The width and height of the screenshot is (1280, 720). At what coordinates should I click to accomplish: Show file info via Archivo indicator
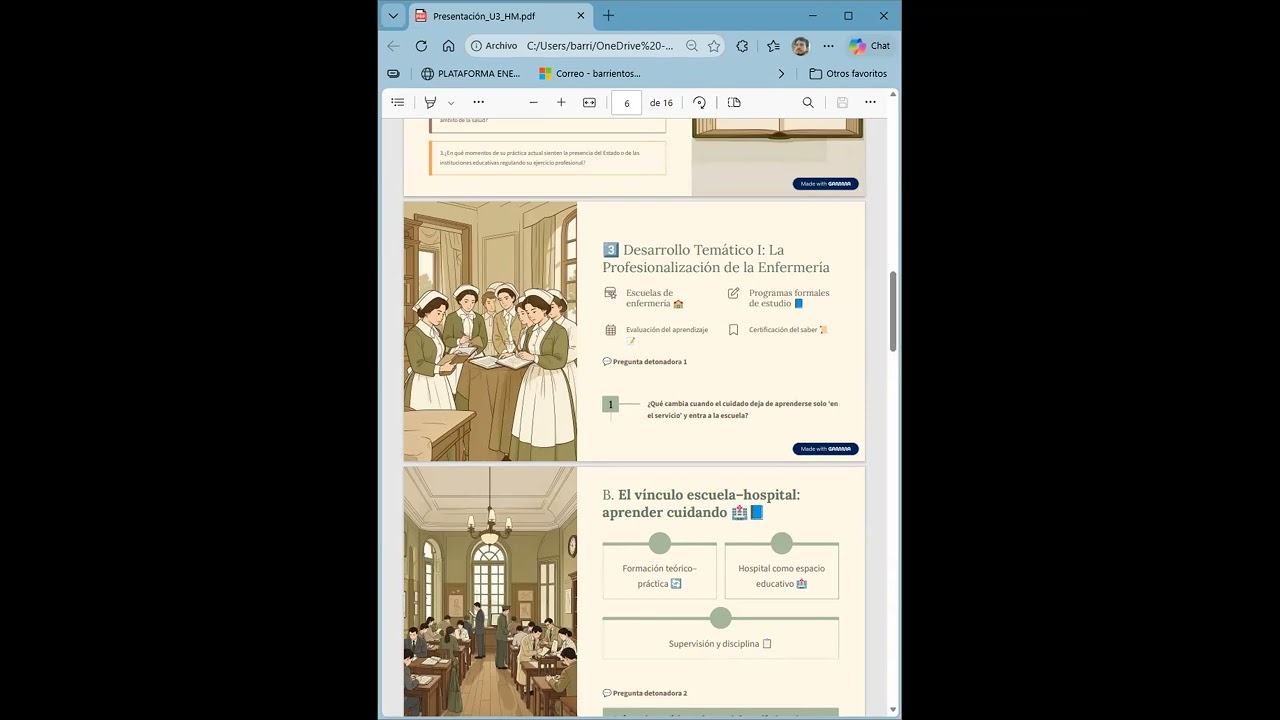click(x=494, y=46)
